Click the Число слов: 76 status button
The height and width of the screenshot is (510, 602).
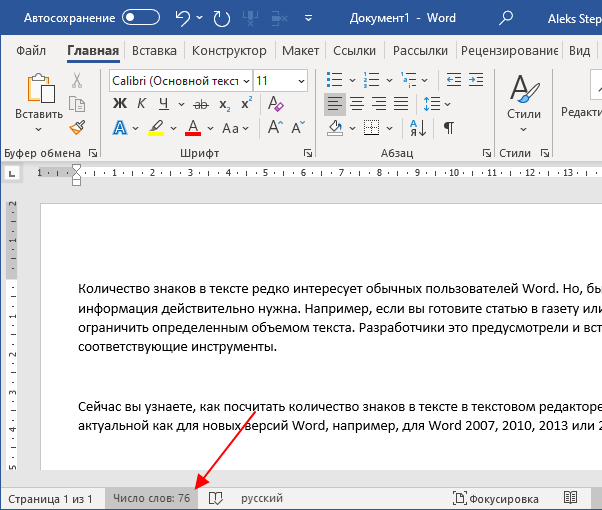pyautogui.click(x=152, y=498)
